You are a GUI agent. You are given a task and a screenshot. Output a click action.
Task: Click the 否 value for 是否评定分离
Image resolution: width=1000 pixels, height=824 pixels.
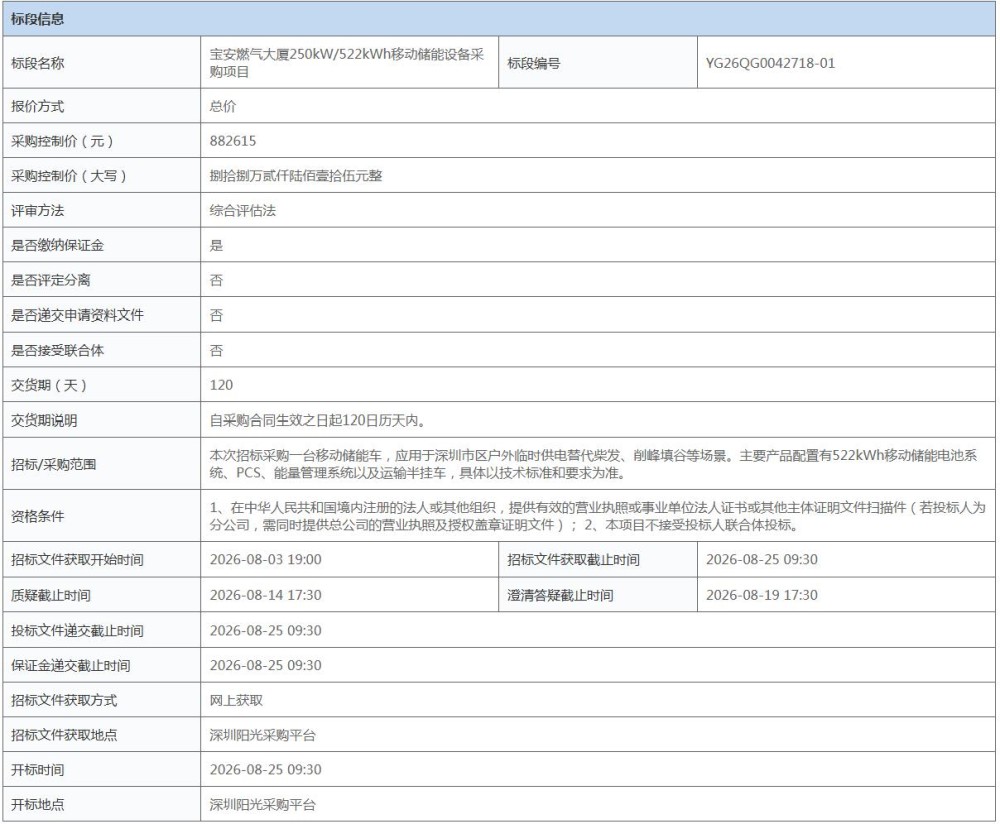pyautogui.click(x=216, y=280)
